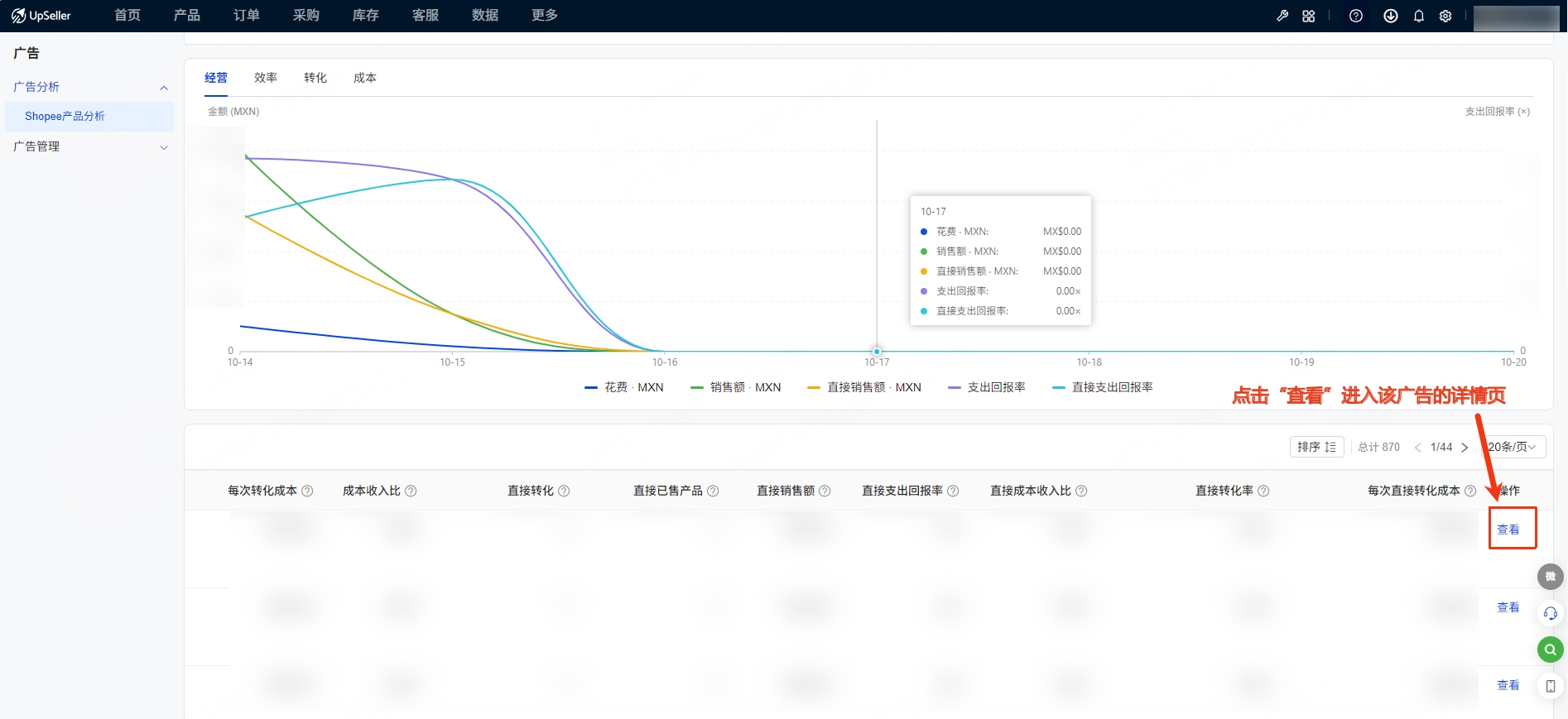This screenshot has height=719, width=1568.
Task: Switch to the 效率 chart tab
Action: (266, 78)
